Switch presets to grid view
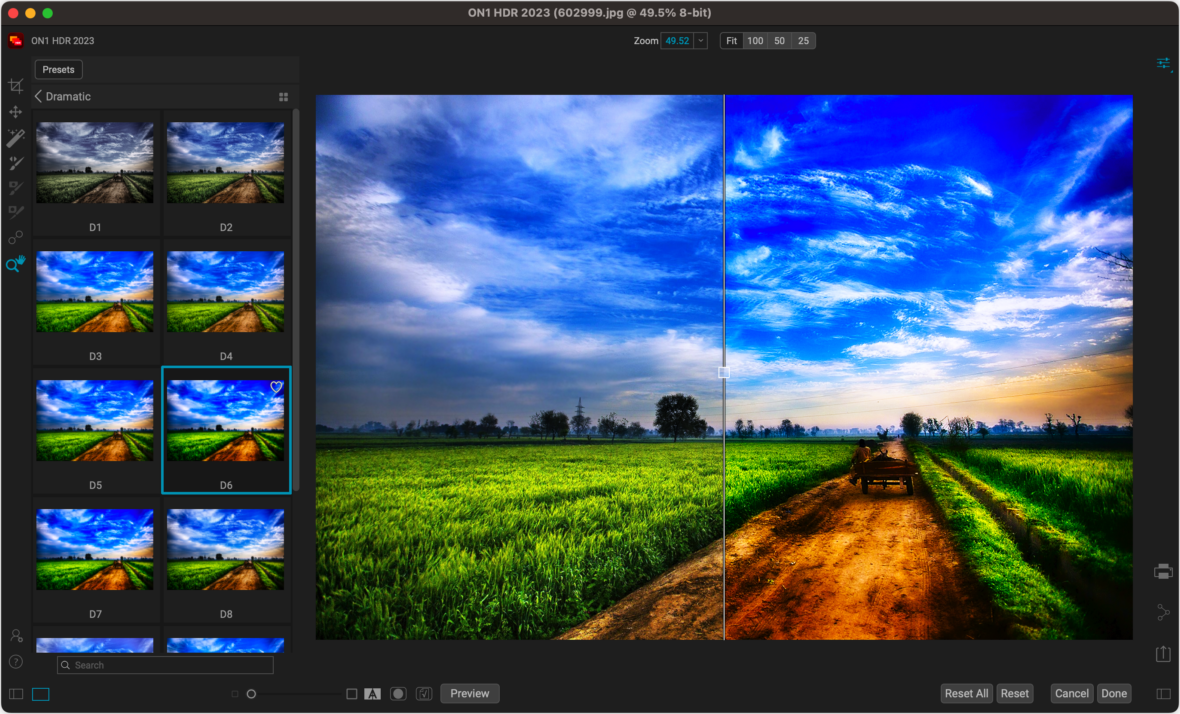The height and width of the screenshot is (714, 1180). point(284,97)
